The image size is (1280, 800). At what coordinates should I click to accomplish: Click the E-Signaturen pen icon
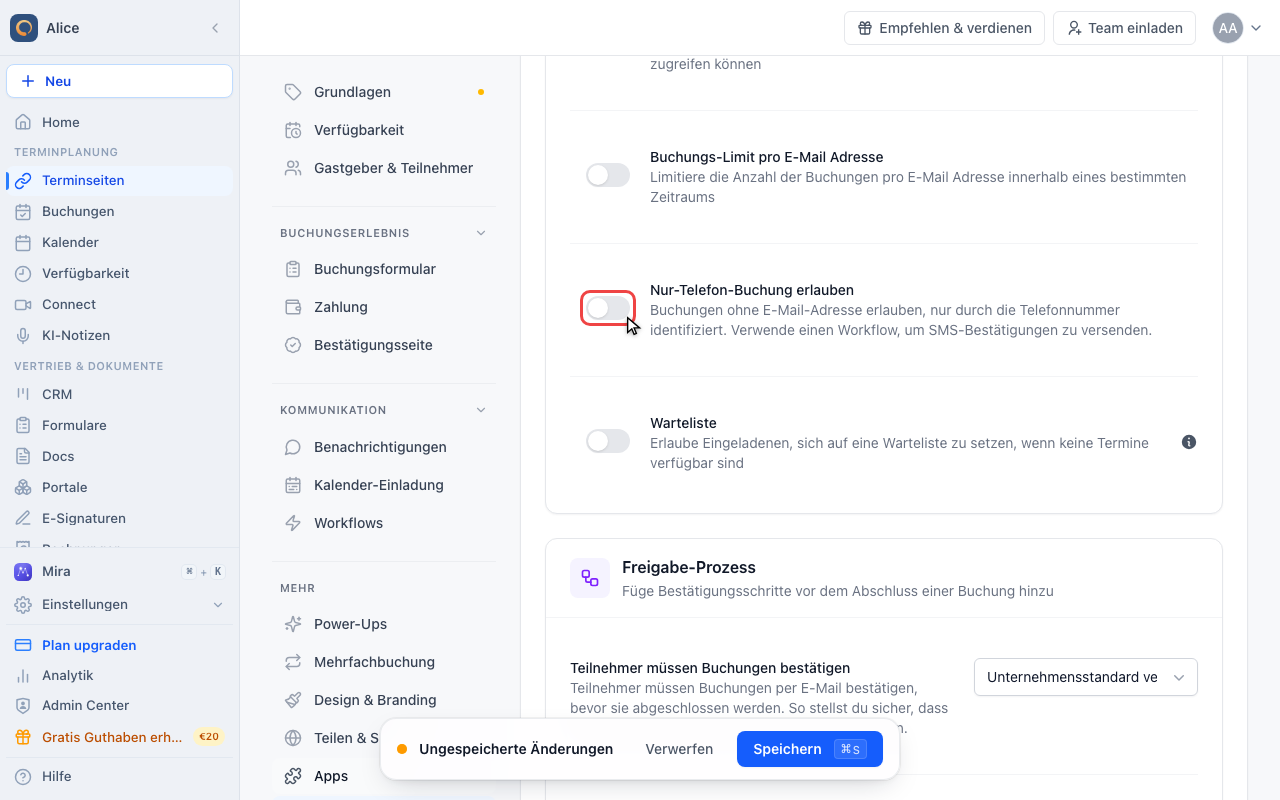(x=23, y=518)
